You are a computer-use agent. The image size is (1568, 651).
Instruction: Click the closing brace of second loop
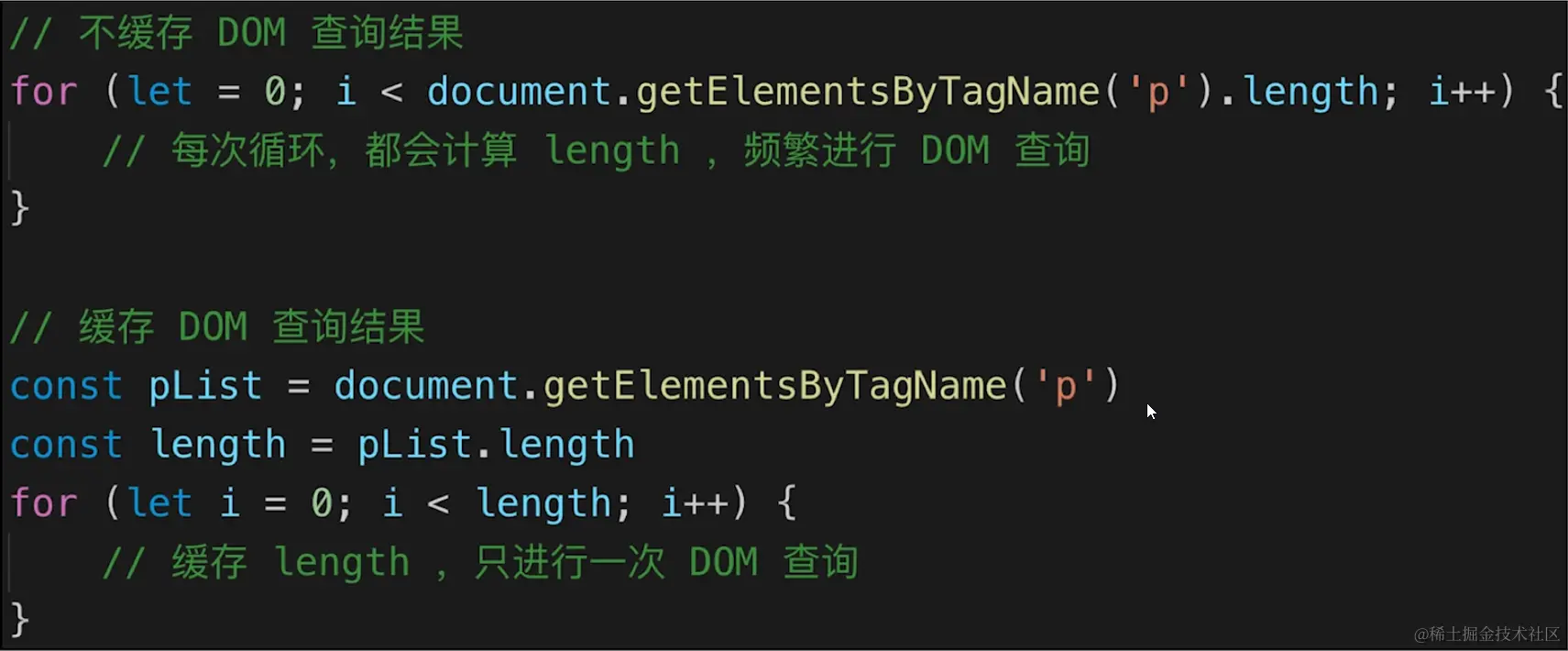point(19,620)
